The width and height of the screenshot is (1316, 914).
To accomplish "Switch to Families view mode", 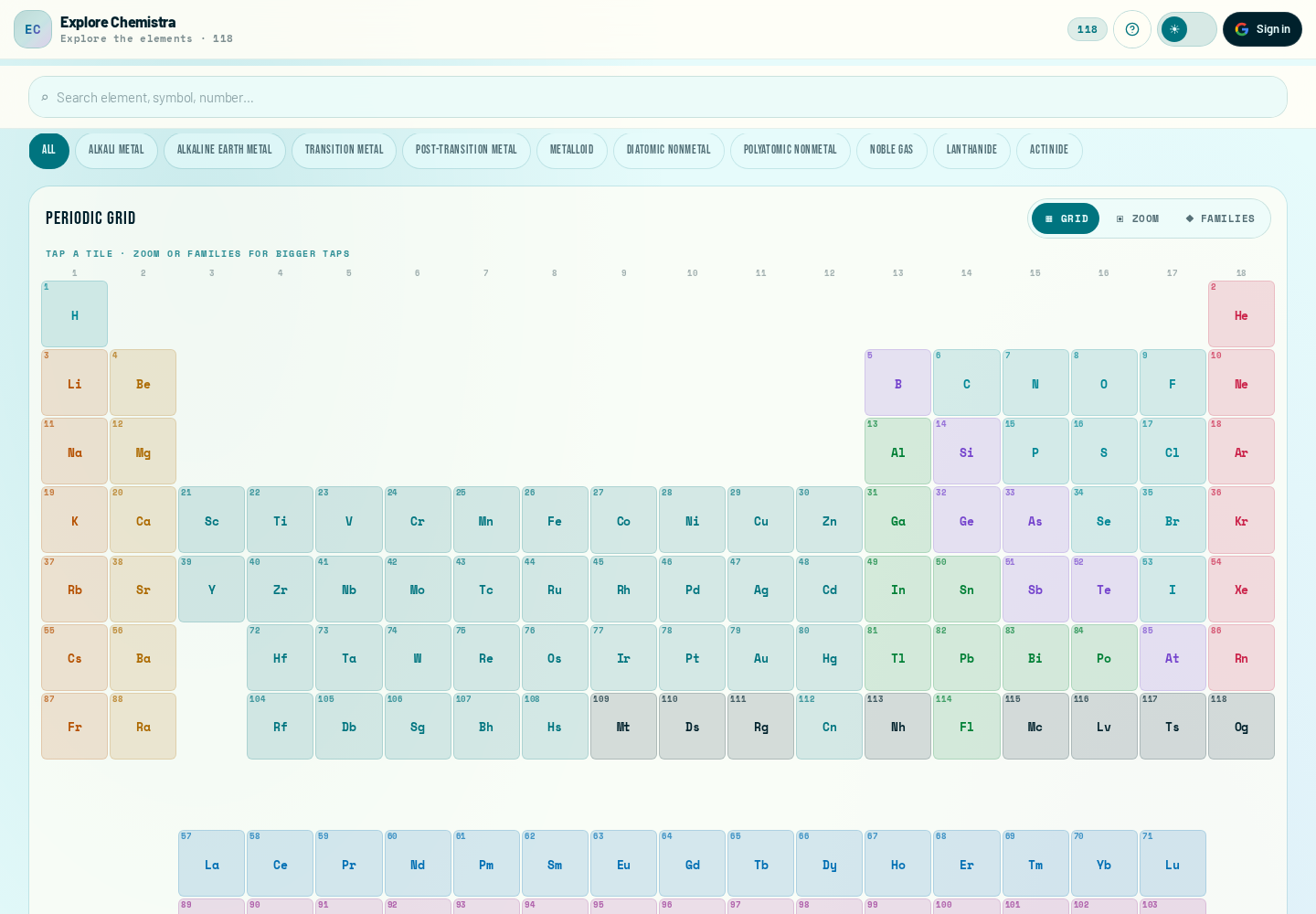I will (x=1220, y=218).
